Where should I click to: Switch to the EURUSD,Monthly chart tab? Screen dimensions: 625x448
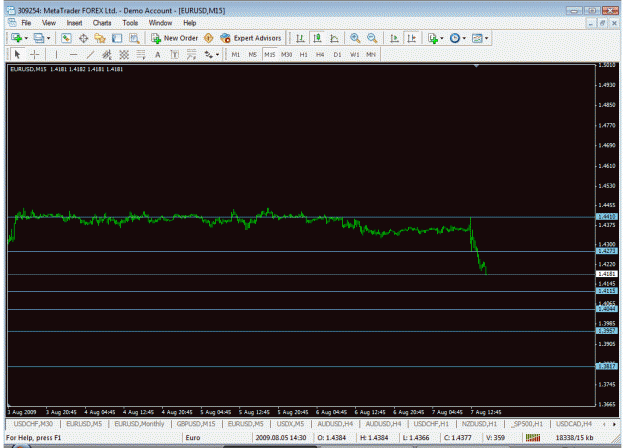coord(139,424)
